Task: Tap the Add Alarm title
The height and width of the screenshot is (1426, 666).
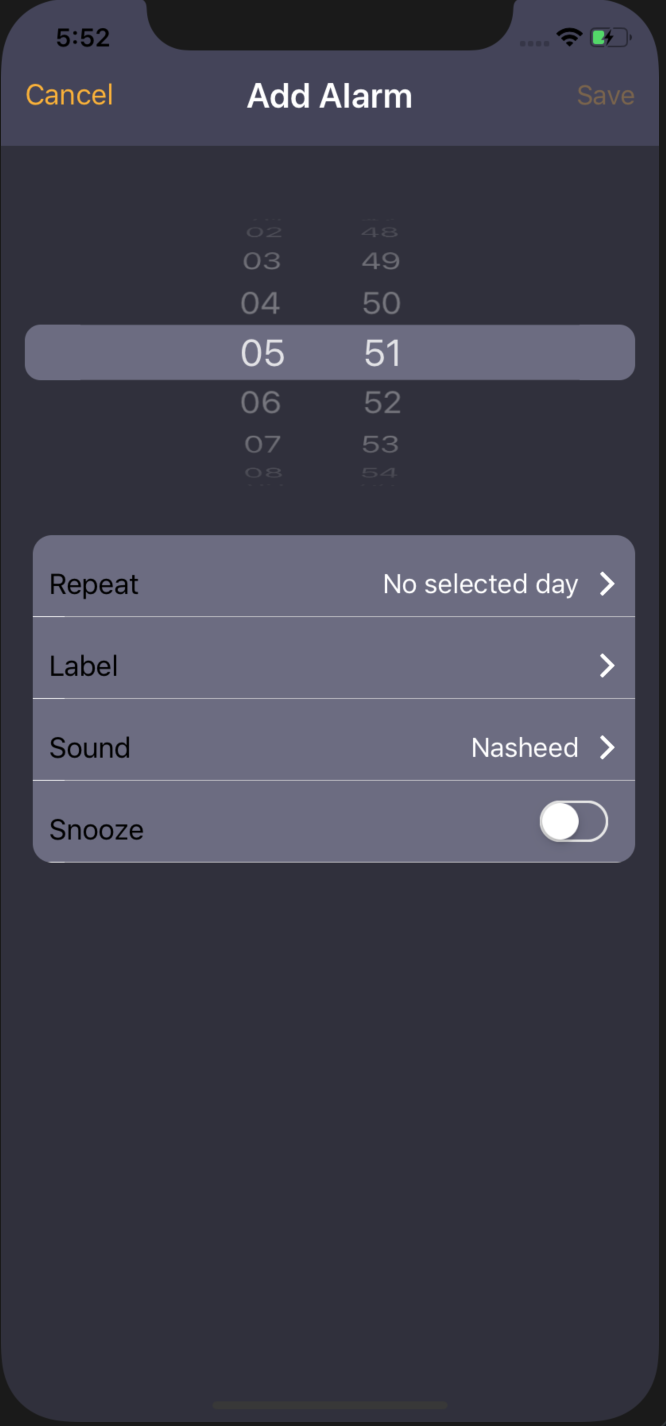Action: click(x=330, y=95)
